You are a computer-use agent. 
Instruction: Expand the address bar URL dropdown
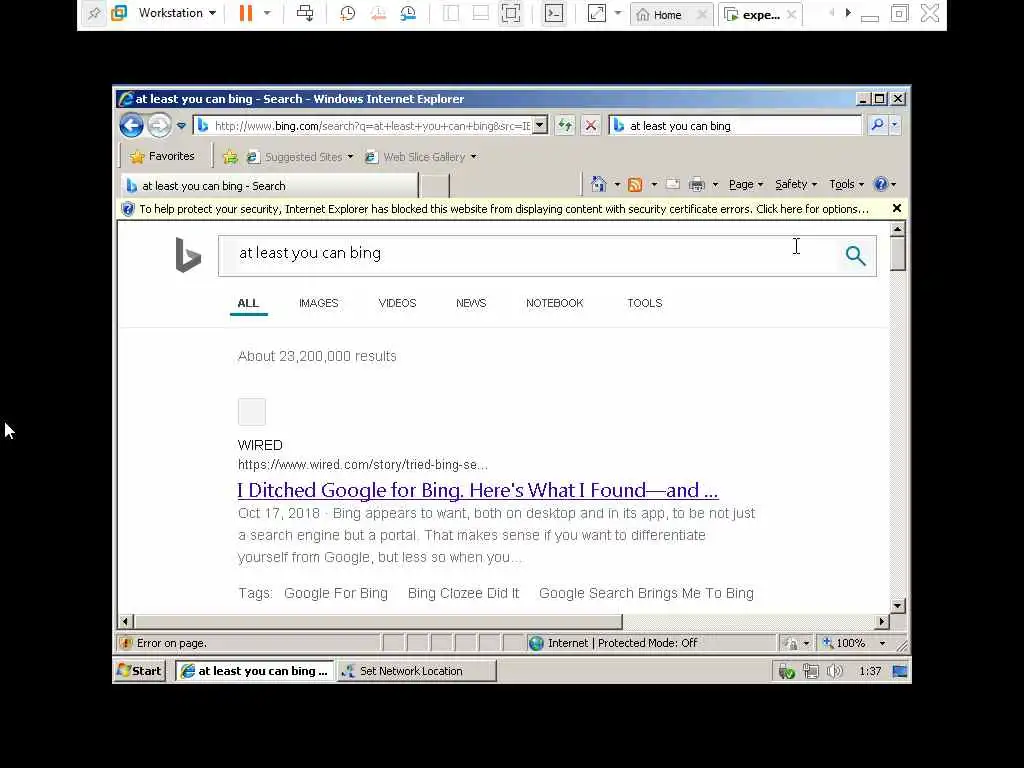(x=540, y=125)
